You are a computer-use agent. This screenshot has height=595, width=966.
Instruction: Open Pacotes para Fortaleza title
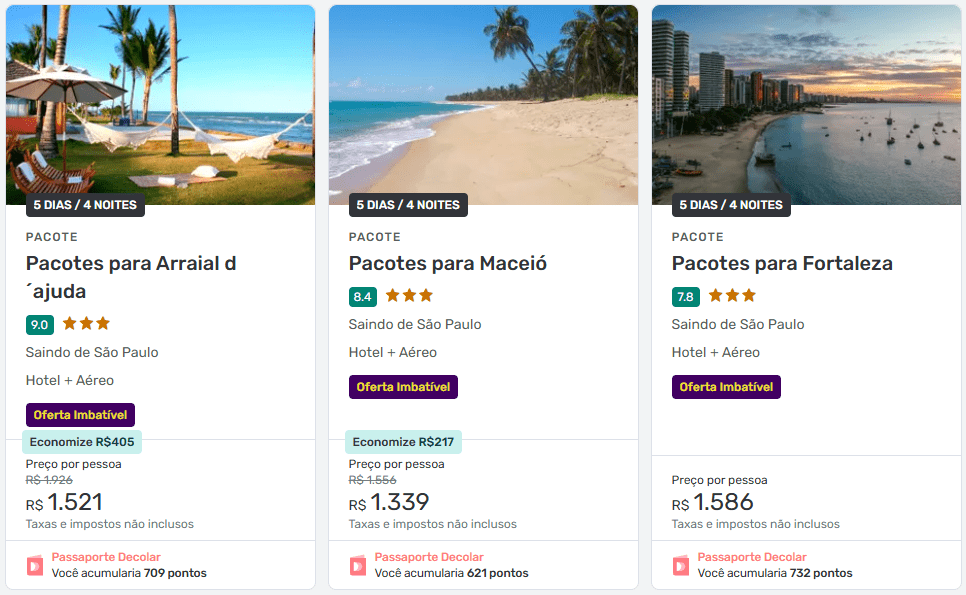[x=782, y=264]
